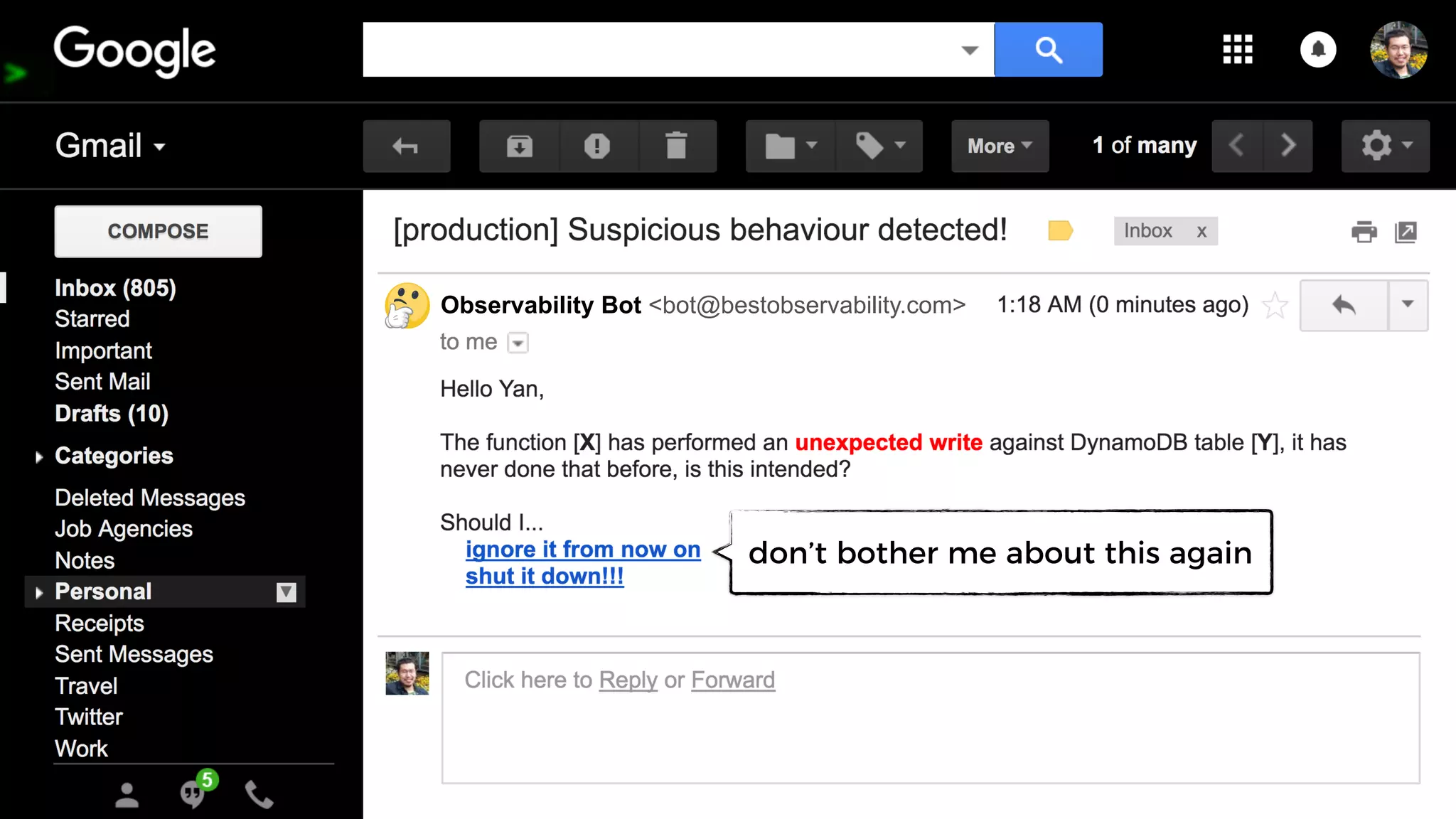Open the Labels tag menu

click(x=879, y=146)
